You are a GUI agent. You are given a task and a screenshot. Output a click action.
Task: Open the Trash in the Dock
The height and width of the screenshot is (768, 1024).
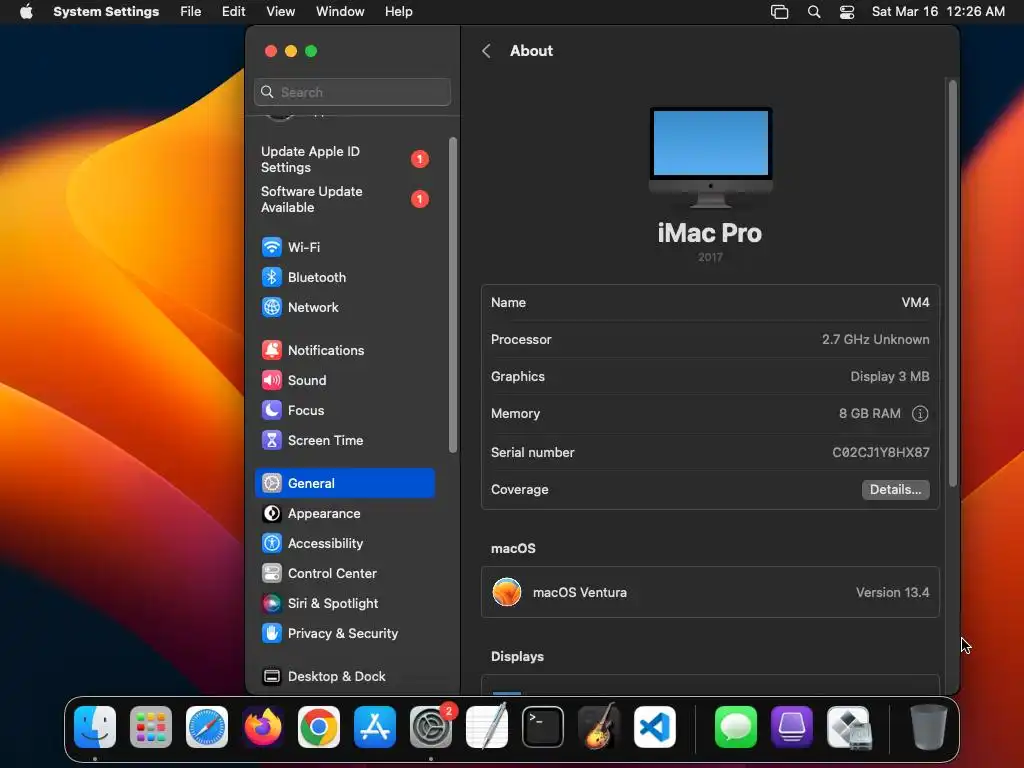coord(929,727)
